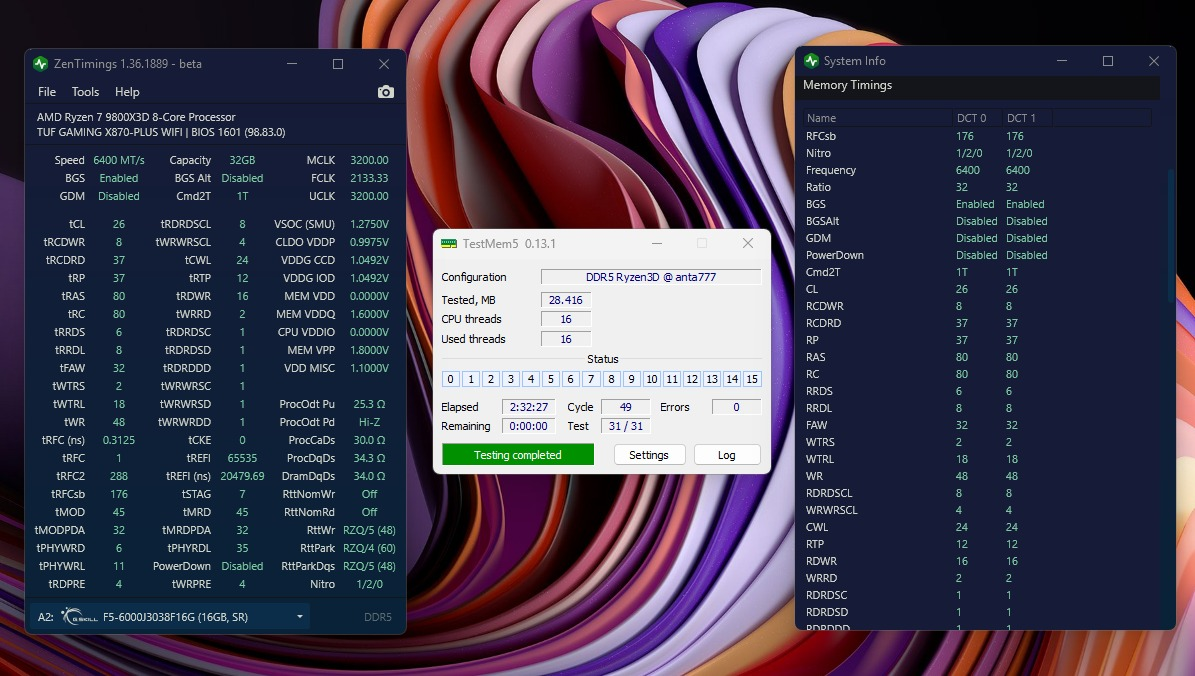The width and height of the screenshot is (1195, 676).
Task: Click the TUF GAMING X870-PLUS WIFI BIOS text
Action: point(161,133)
